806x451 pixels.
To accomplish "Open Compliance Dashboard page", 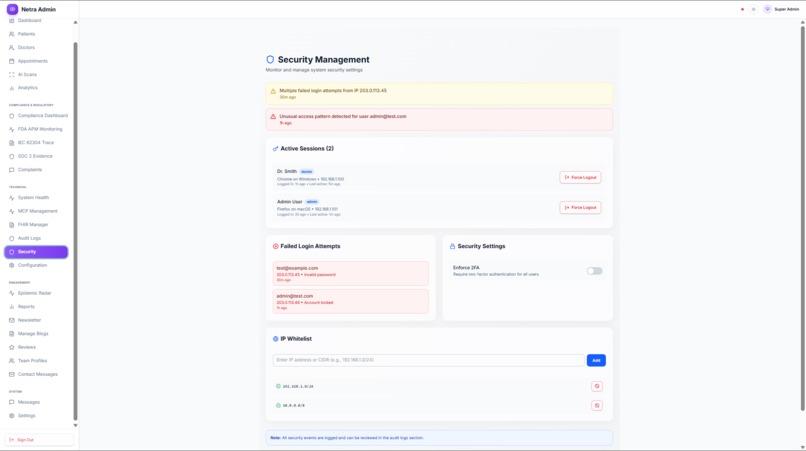I will click(36, 116).
